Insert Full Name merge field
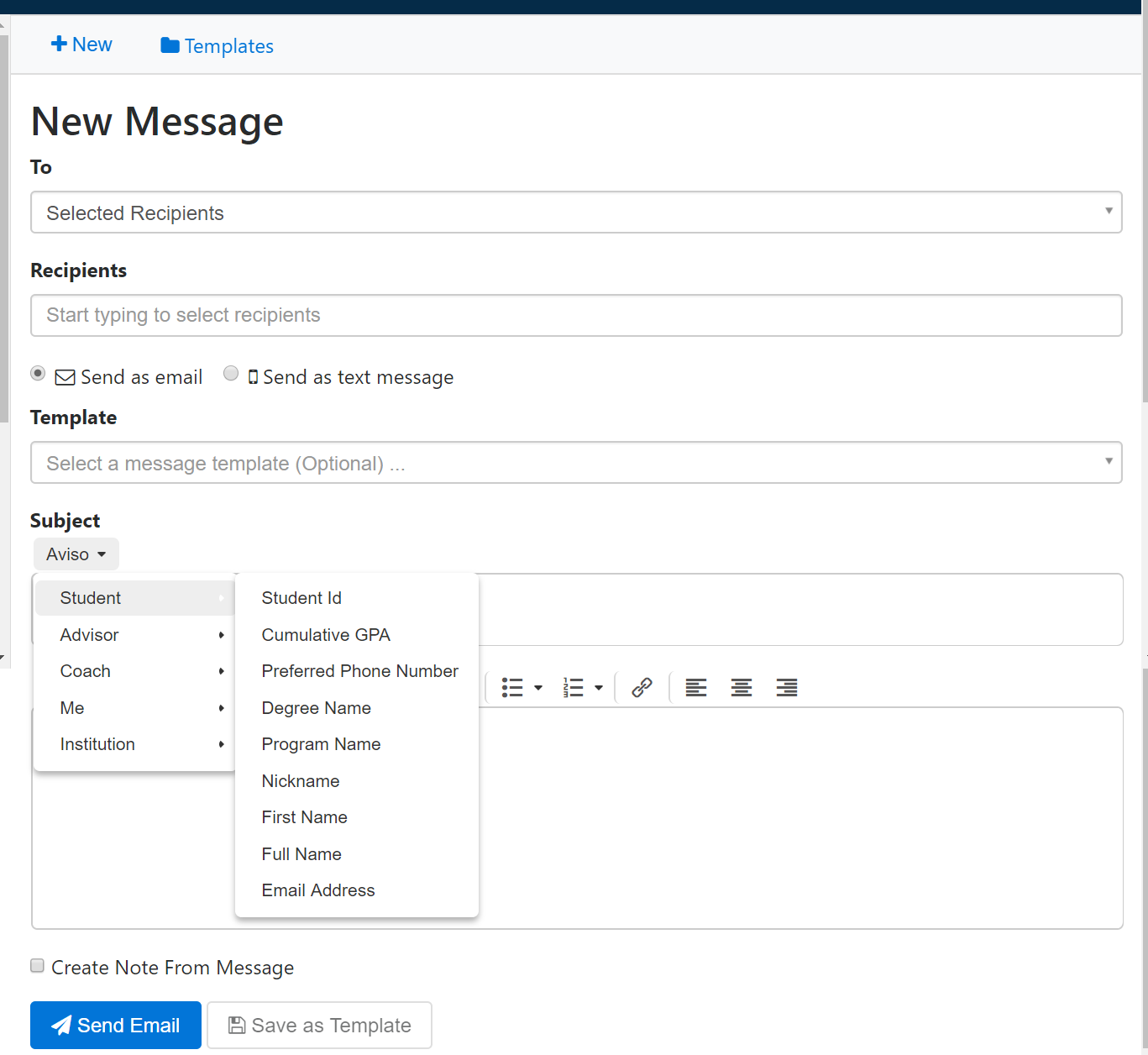Screen dimensions: 1148x1055 click(357, 854)
